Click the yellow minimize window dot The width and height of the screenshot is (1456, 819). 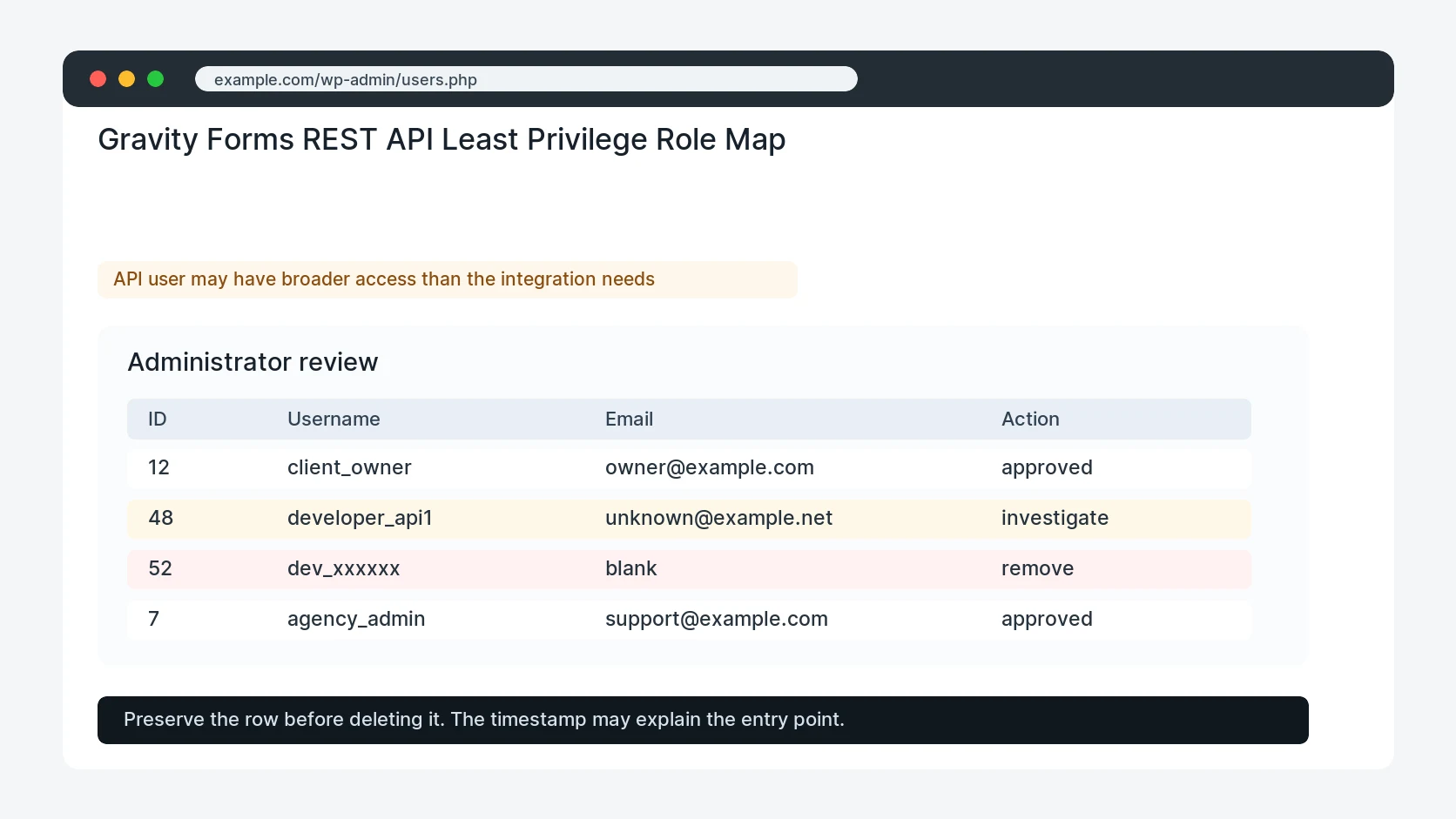[x=127, y=79]
